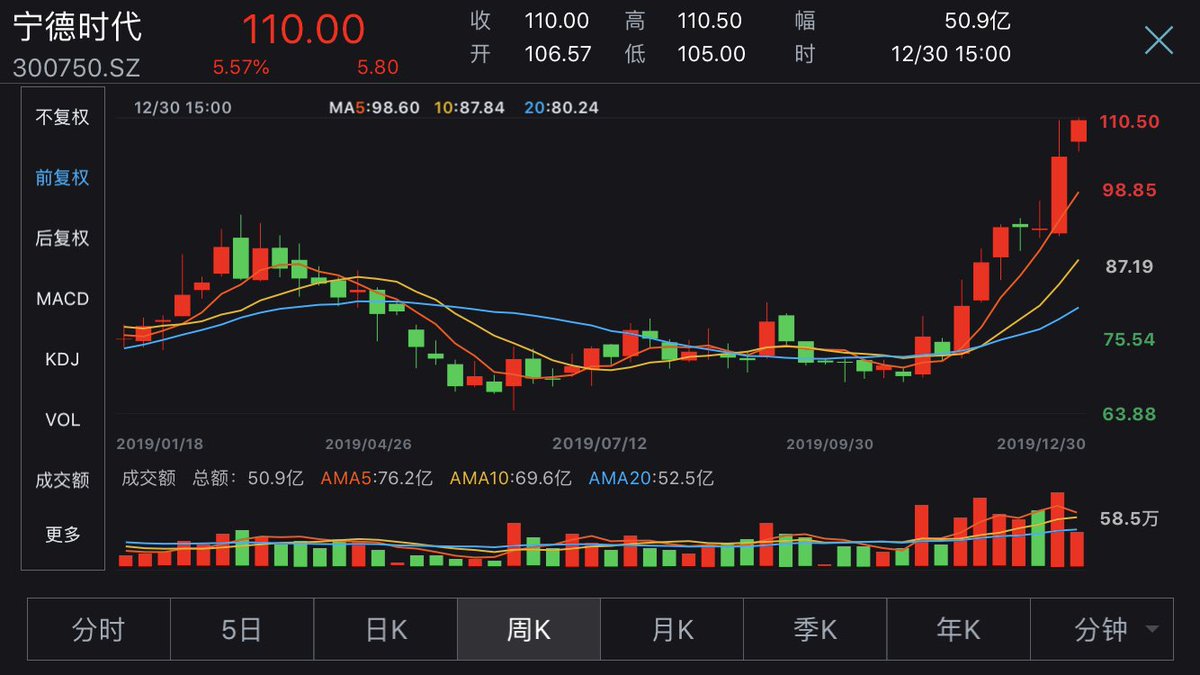
Task: Click the 63.88 price axis label
Action: coord(1129,413)
